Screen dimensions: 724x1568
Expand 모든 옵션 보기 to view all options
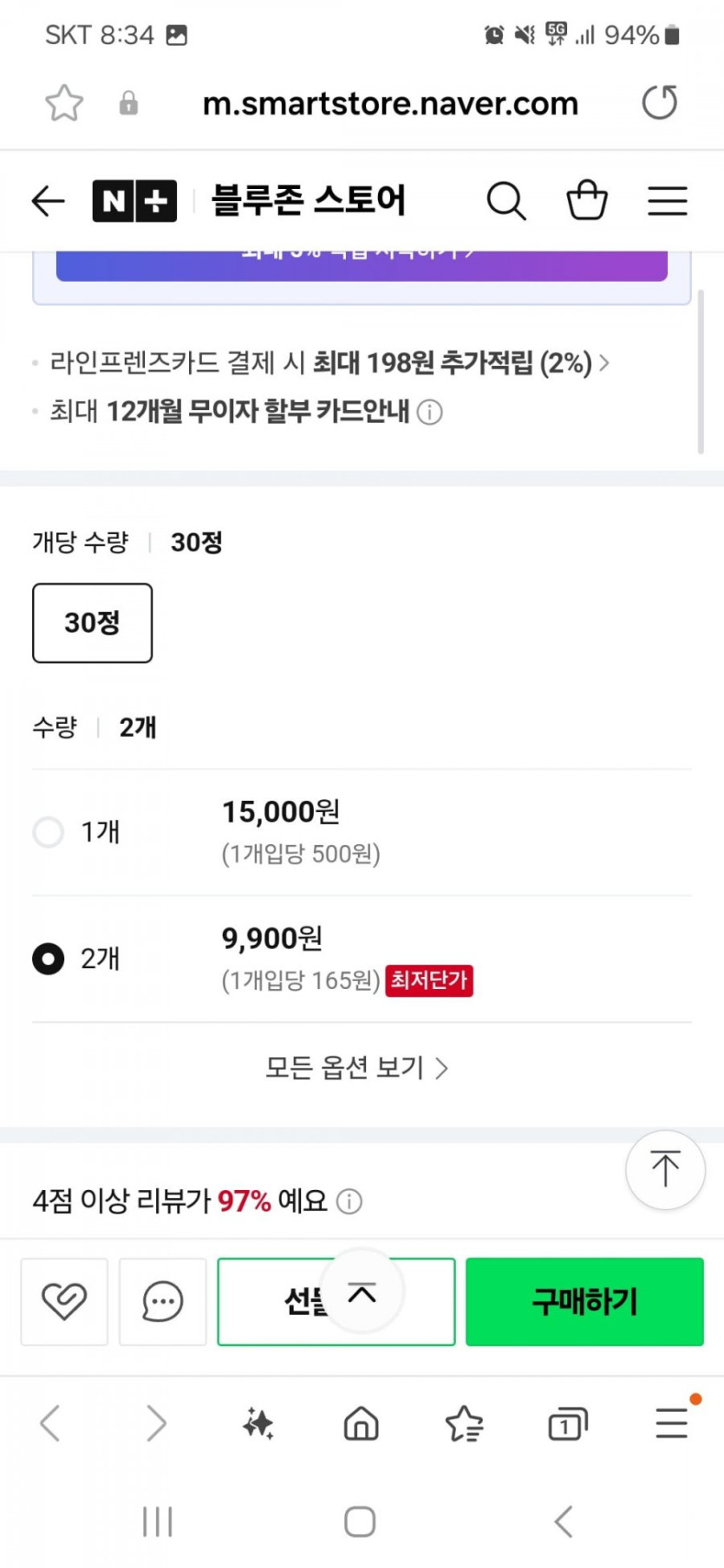356,1068
